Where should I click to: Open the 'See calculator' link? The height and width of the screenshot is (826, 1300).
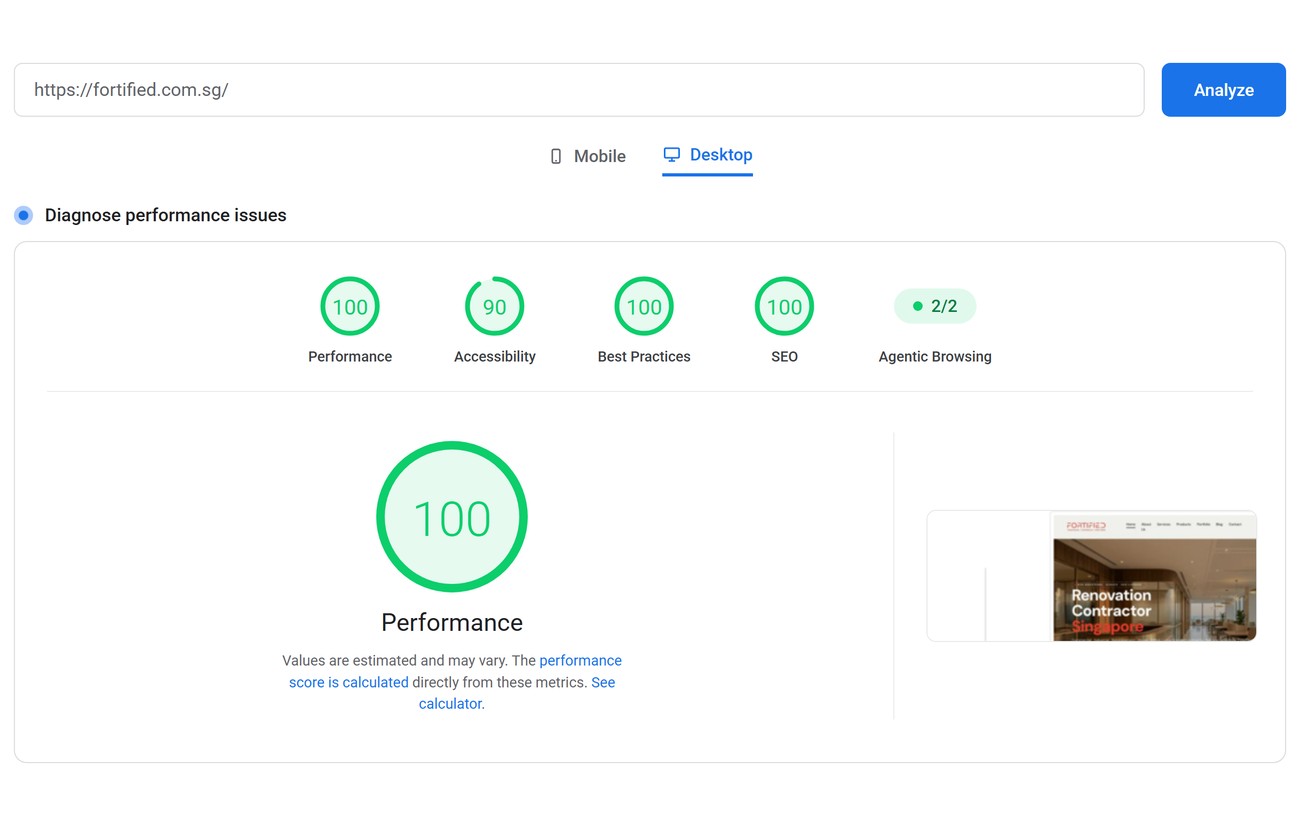pos(517,693)
